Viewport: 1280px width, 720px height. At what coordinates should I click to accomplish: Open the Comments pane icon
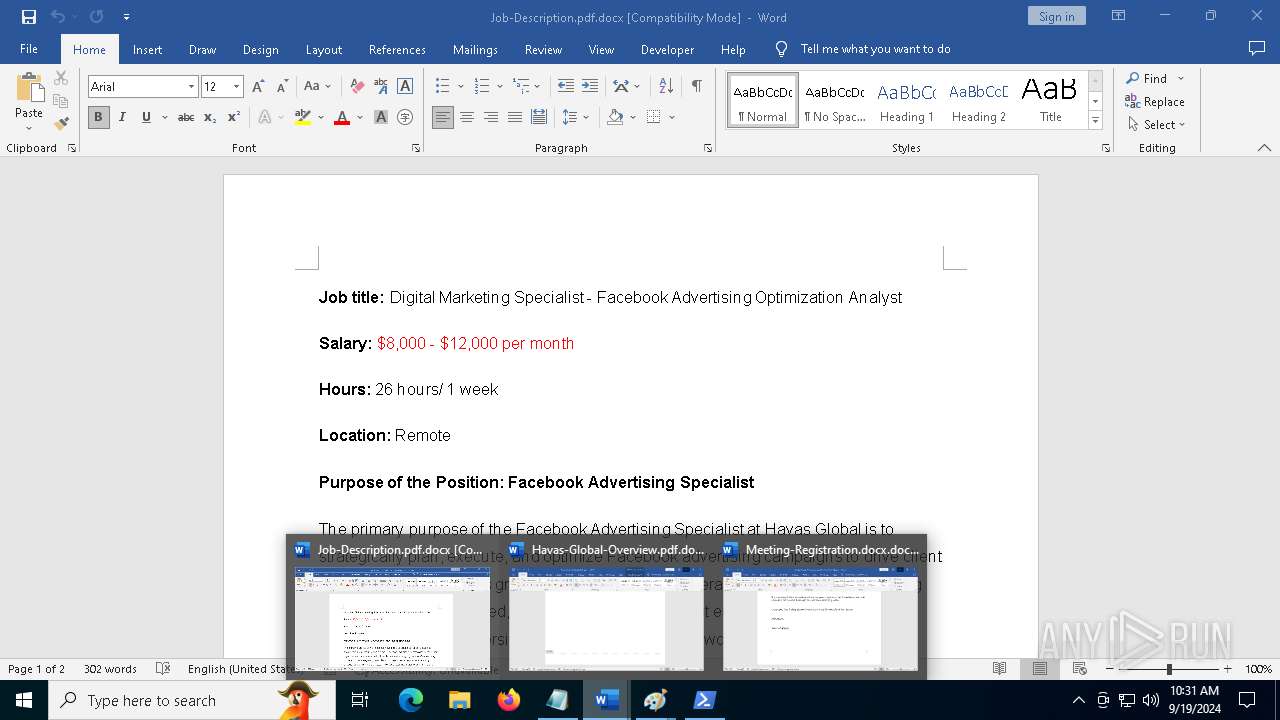(1257, 49)
